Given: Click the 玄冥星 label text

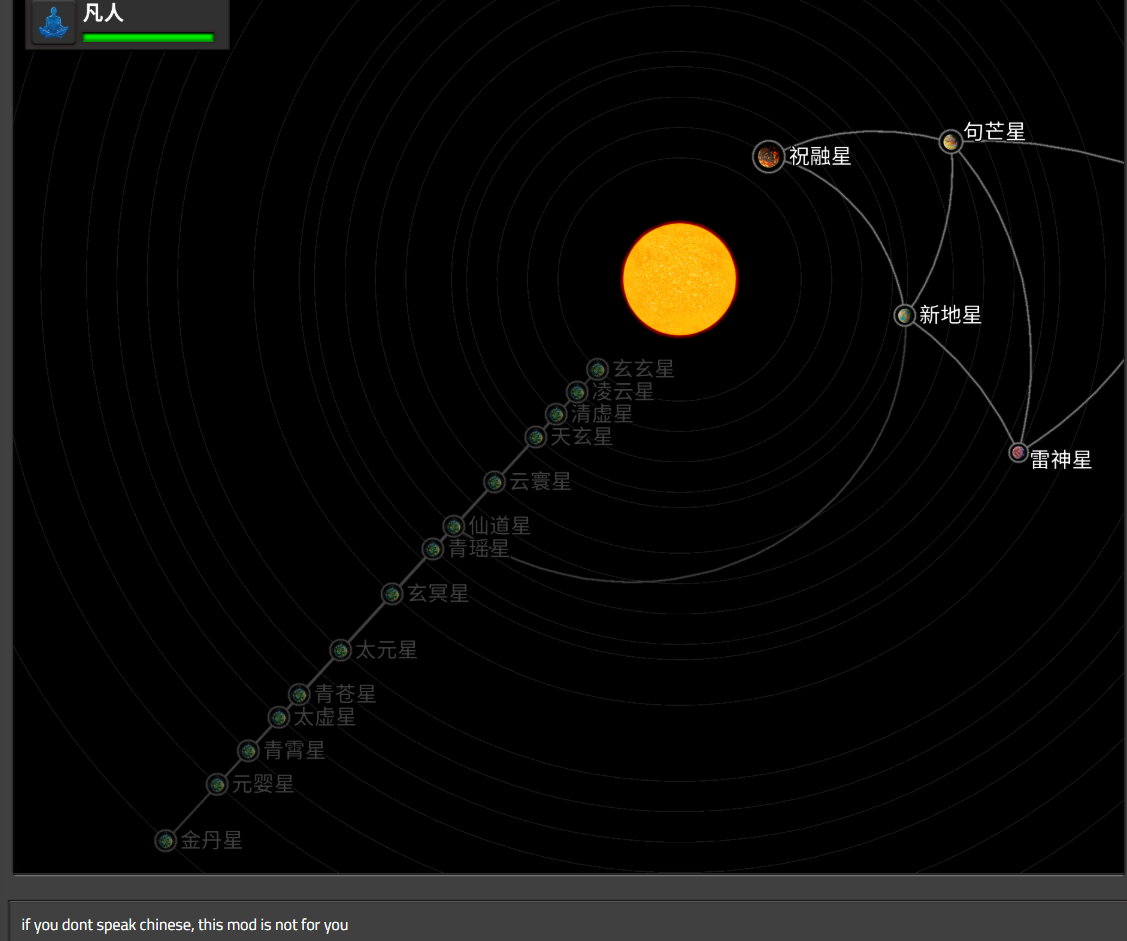Looking at the screenshot, I should (x=438, y=594).
